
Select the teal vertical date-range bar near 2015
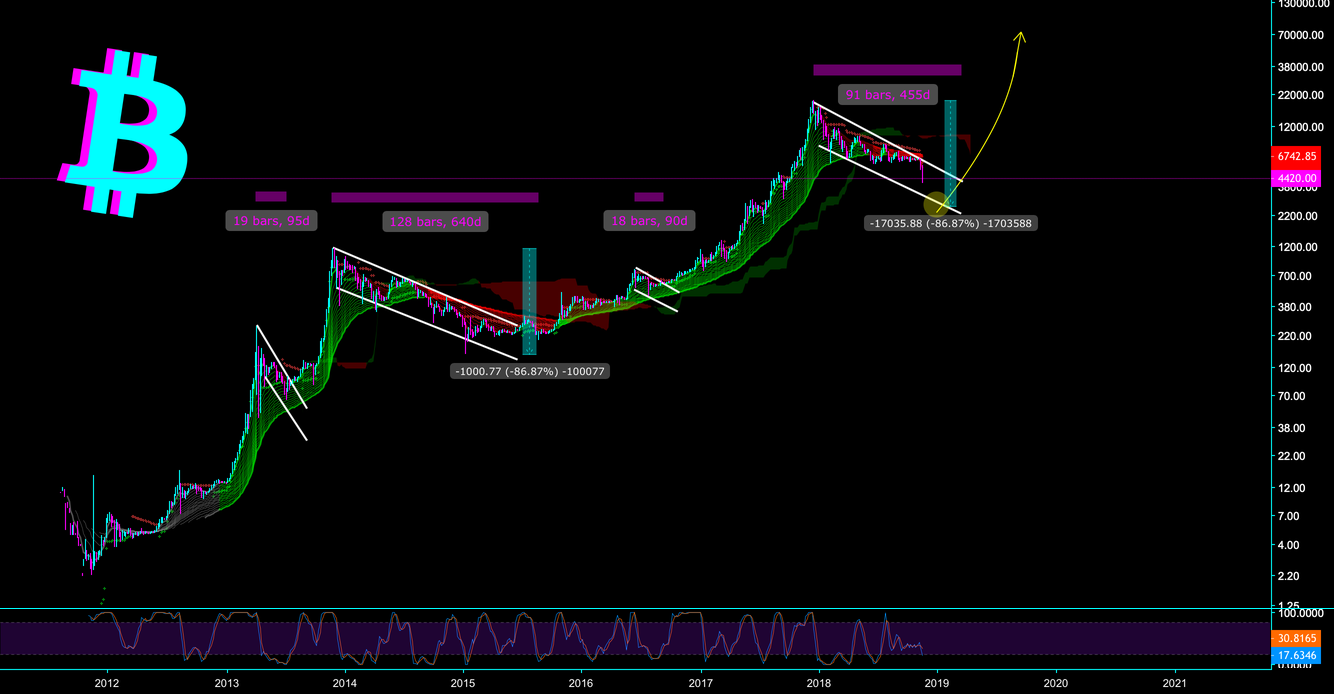(x=528, y=300)
